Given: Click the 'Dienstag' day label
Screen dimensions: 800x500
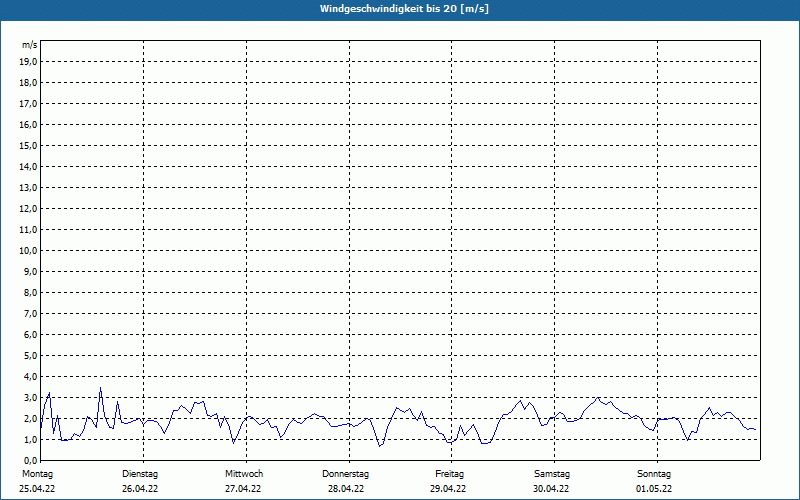Looking at the screenshot, I should tap(140, 474).
